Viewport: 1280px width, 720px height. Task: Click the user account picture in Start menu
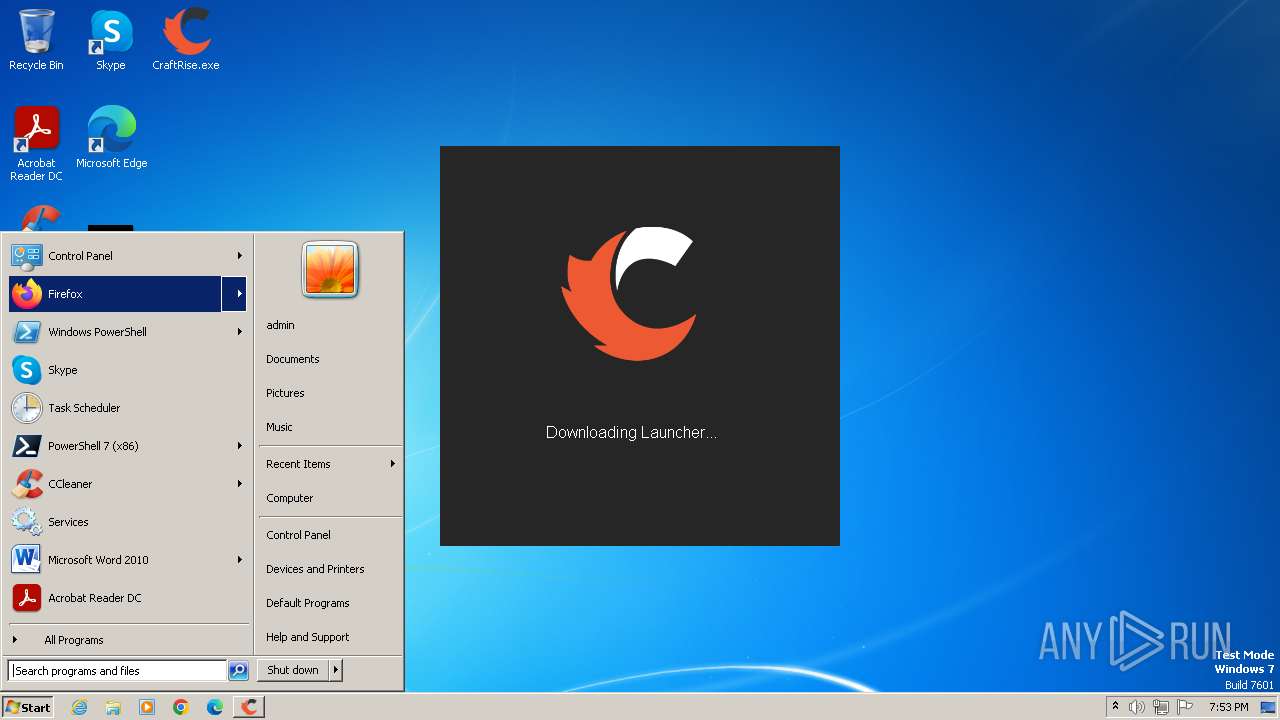point(330,270)
